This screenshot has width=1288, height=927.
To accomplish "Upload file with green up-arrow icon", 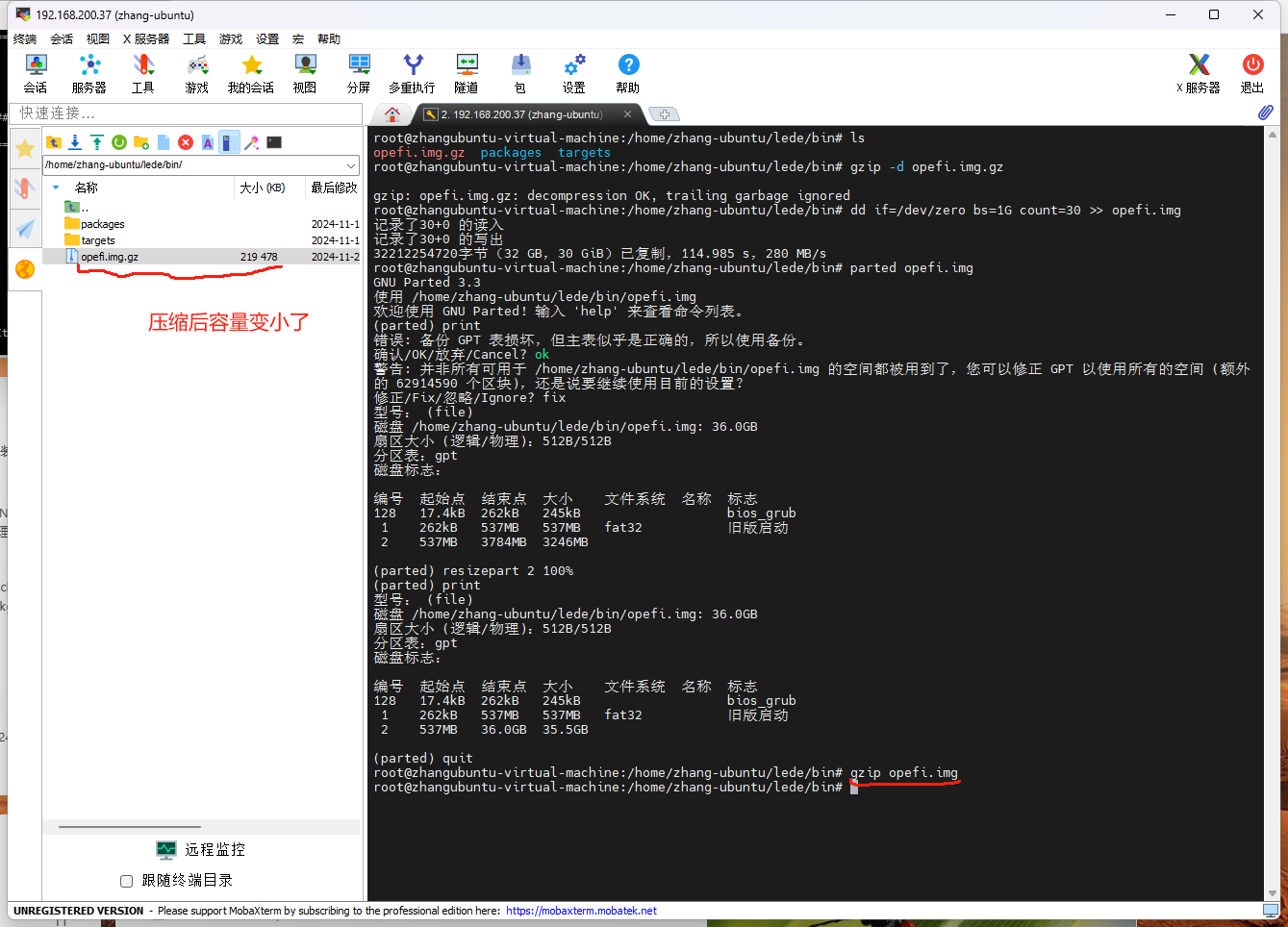I will point(97,142).
